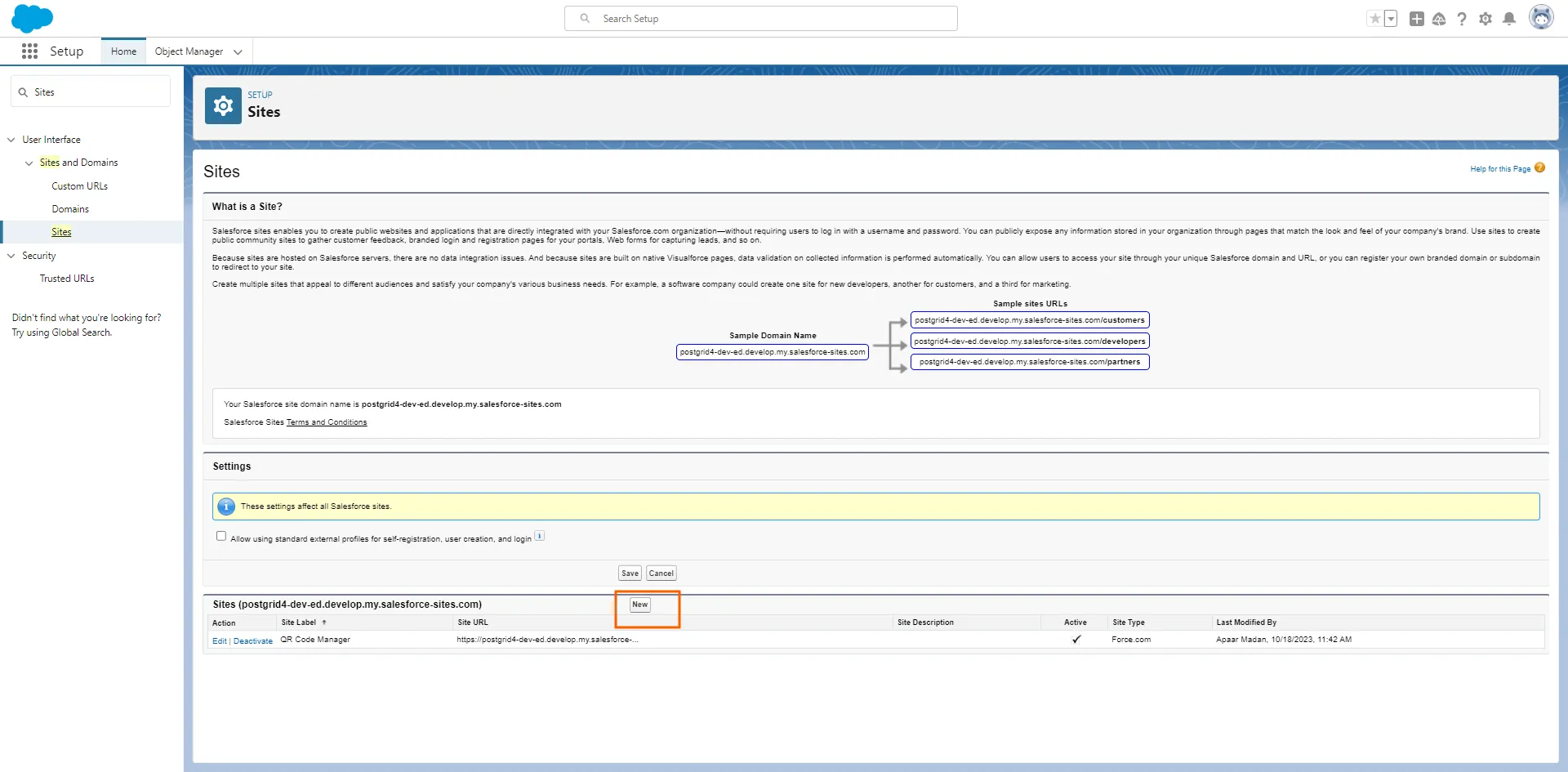Open the favorites list dropdown arrow
The image size is (1568, 772).
click(1391, 19)
